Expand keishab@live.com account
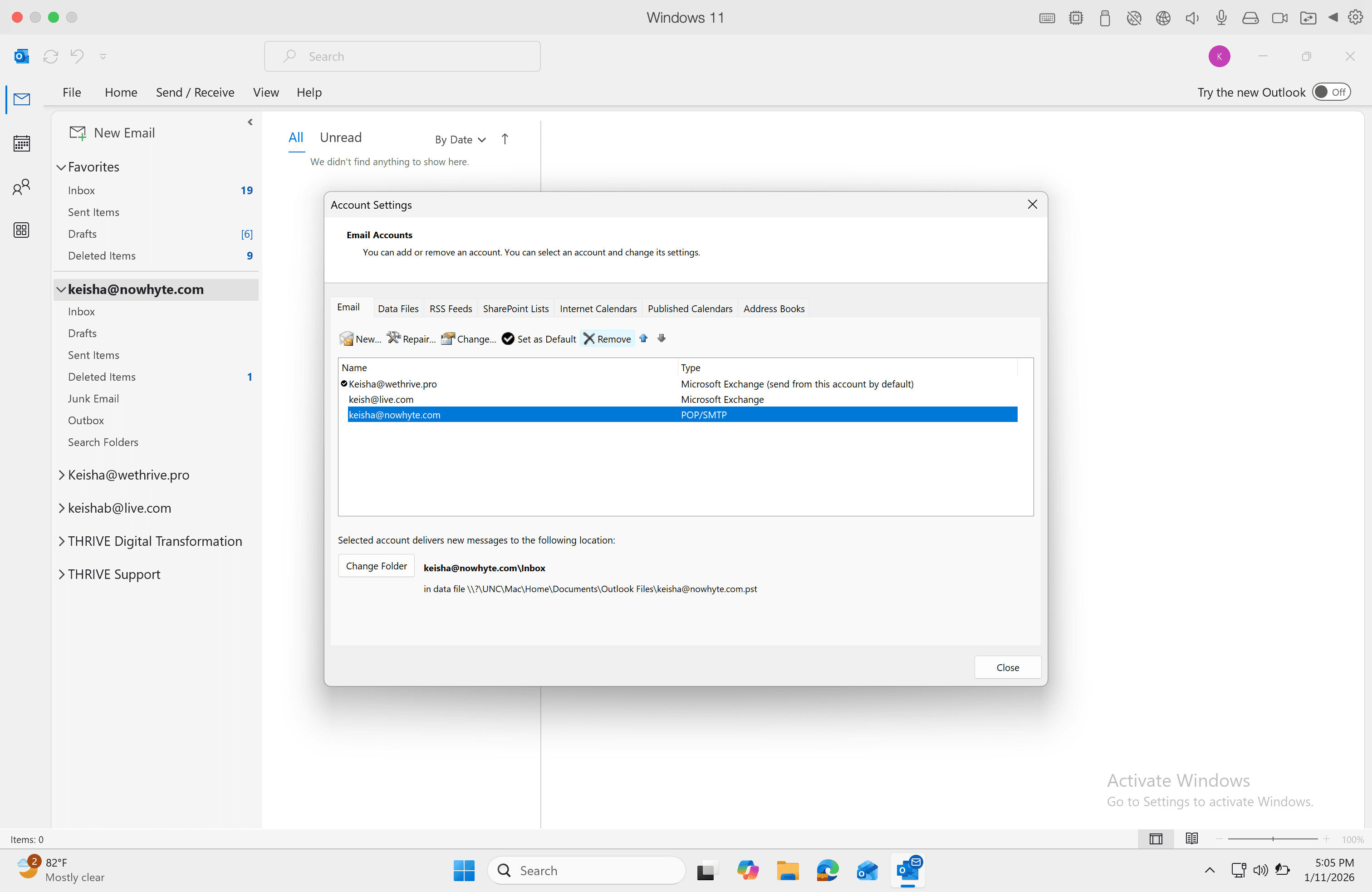The width and height of the screenshot is (1372, 892). point(61,508)
